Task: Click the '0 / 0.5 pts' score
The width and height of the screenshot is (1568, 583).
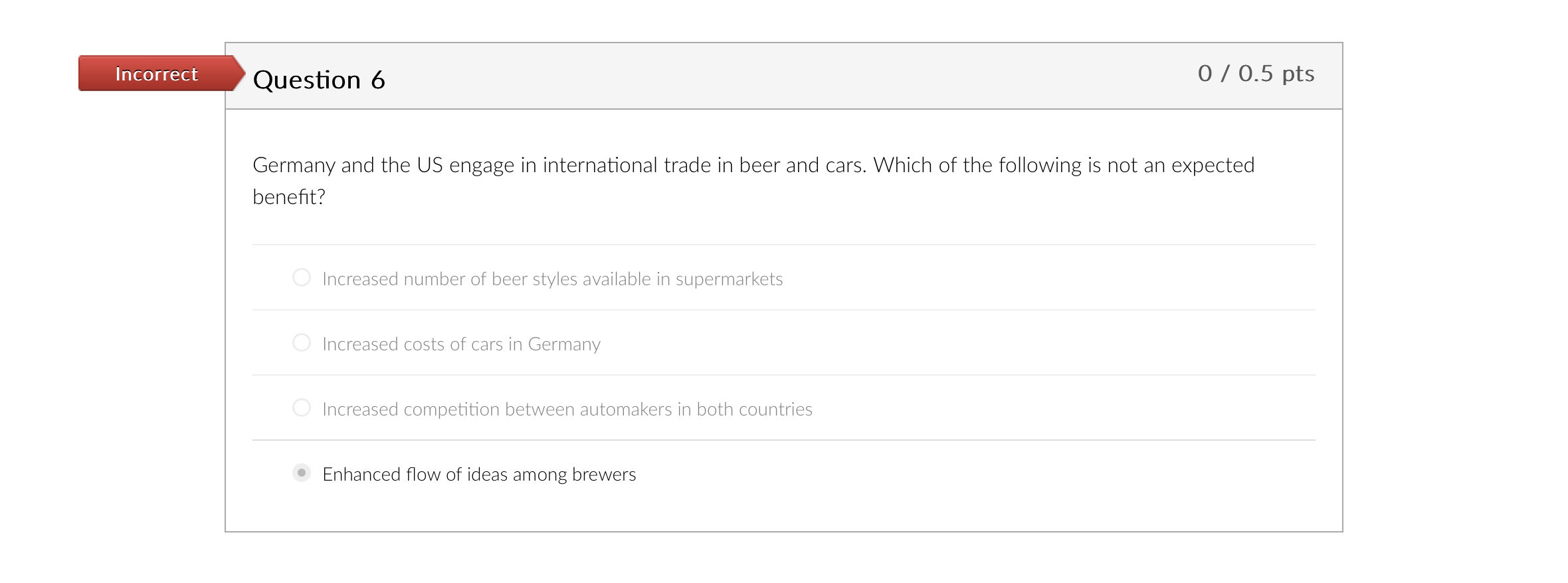Action: click(1256, 73)
